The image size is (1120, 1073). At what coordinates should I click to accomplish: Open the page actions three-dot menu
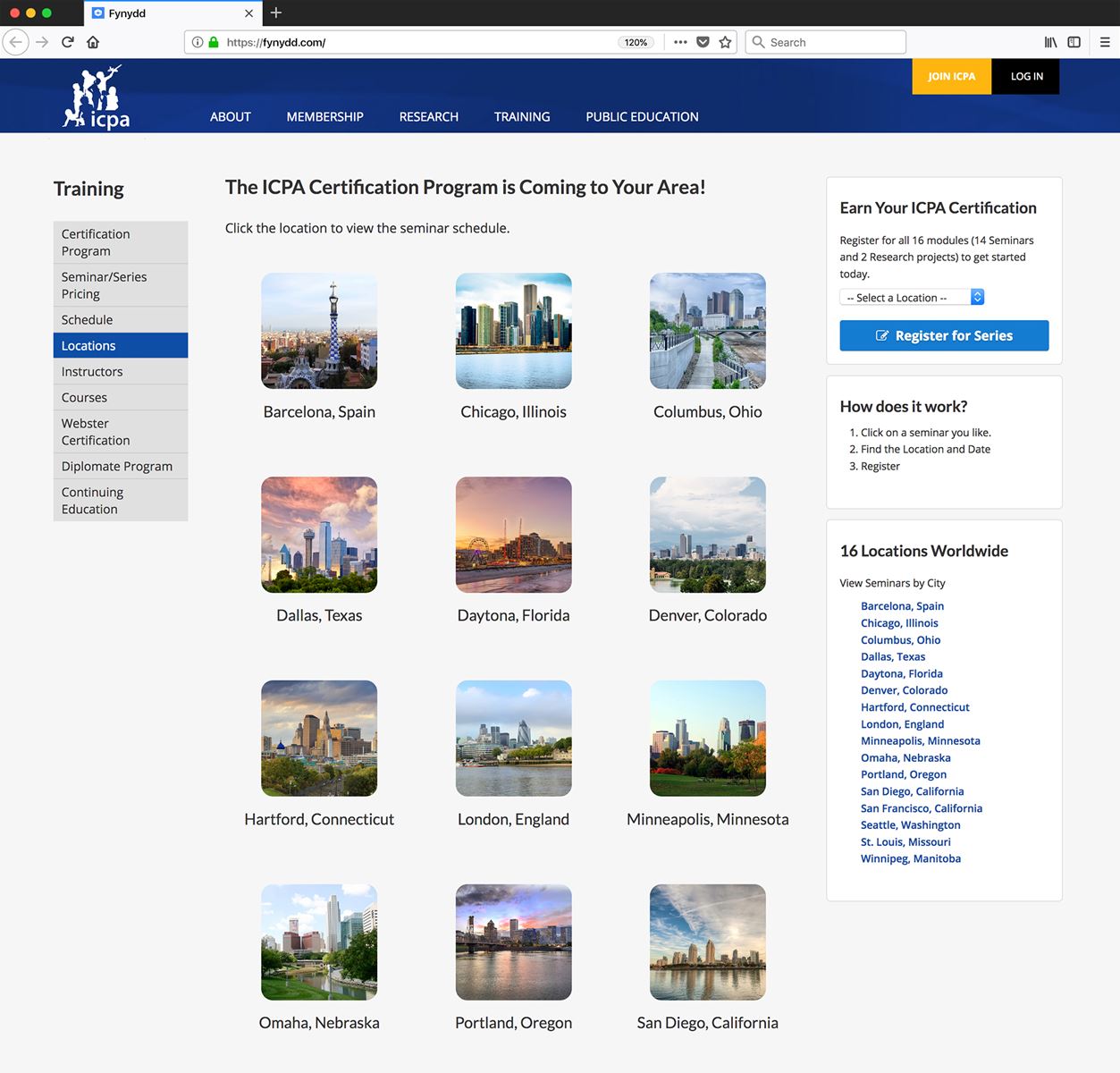pos(680,42)
